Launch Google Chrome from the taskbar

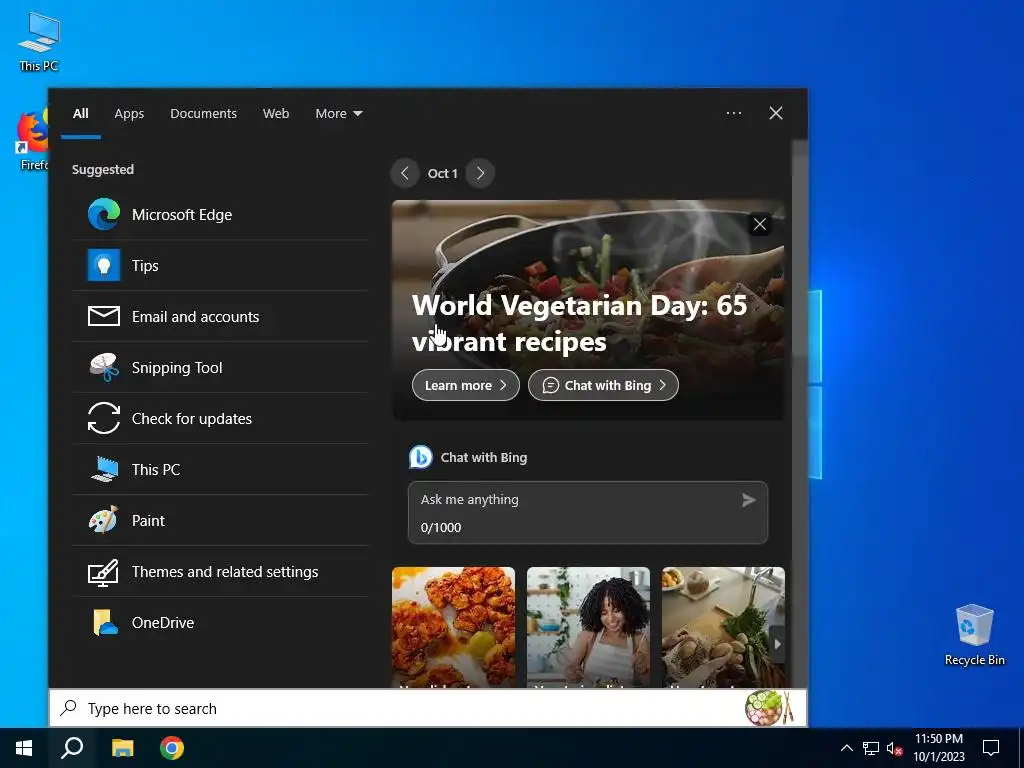pos(172,748)
